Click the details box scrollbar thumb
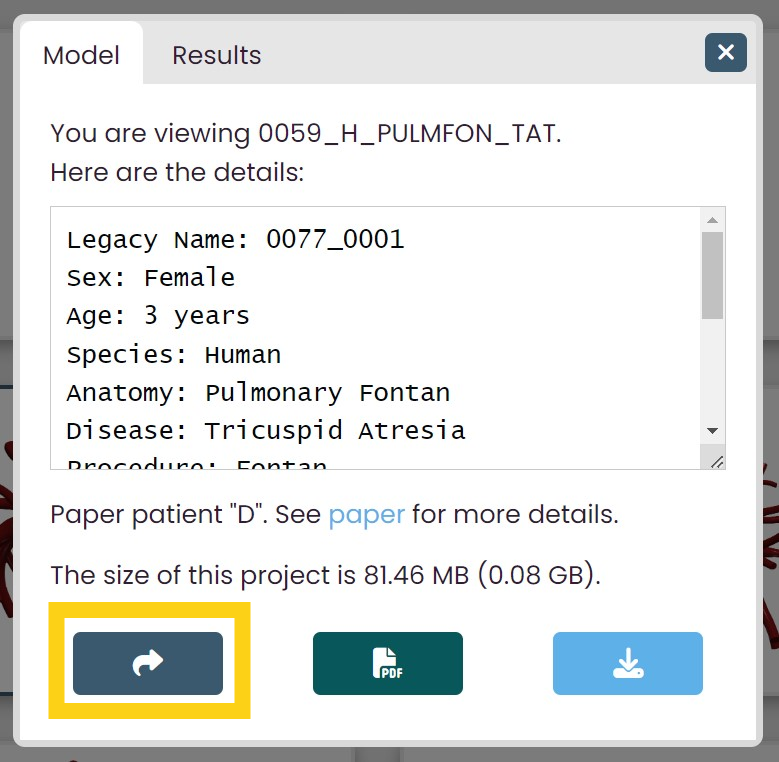This screenshot has width=779, height=762. [x=712, y=275]
